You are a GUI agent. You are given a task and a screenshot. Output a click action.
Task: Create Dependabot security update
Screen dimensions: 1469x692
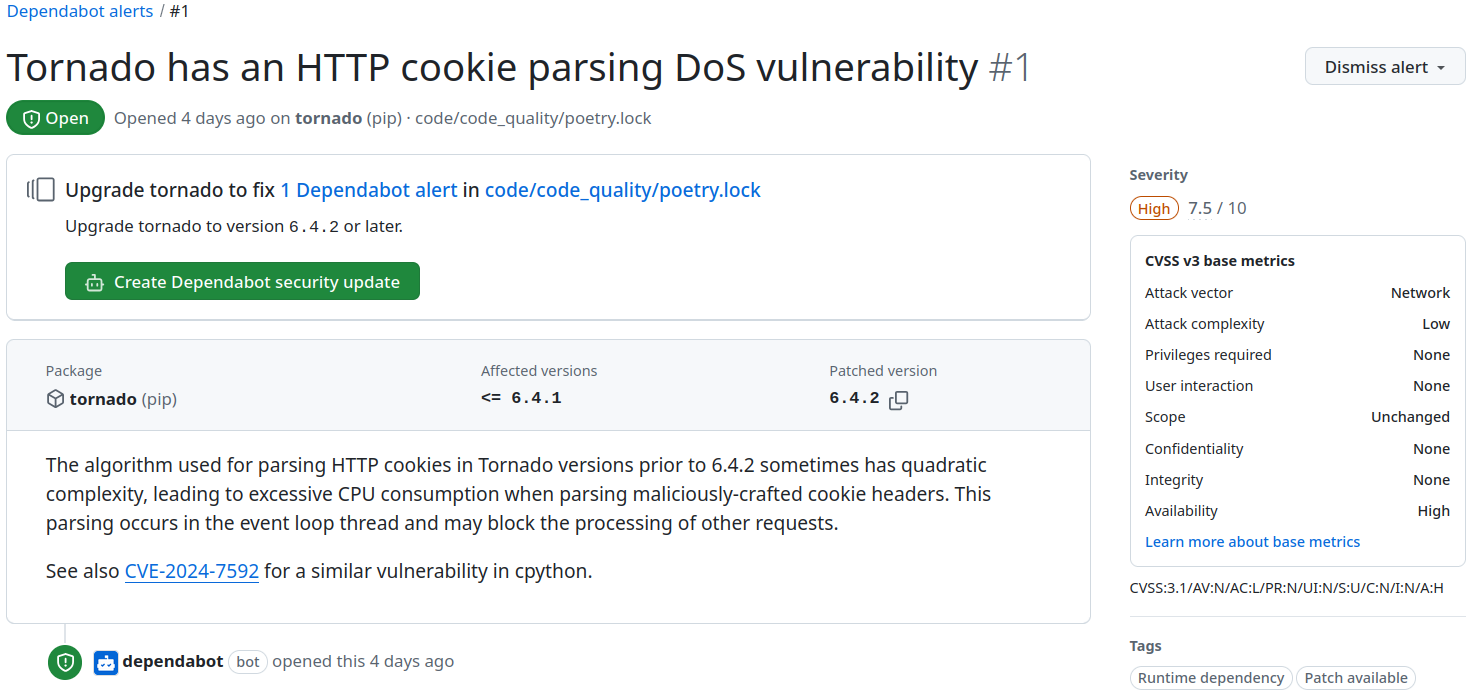coord(242,282)
